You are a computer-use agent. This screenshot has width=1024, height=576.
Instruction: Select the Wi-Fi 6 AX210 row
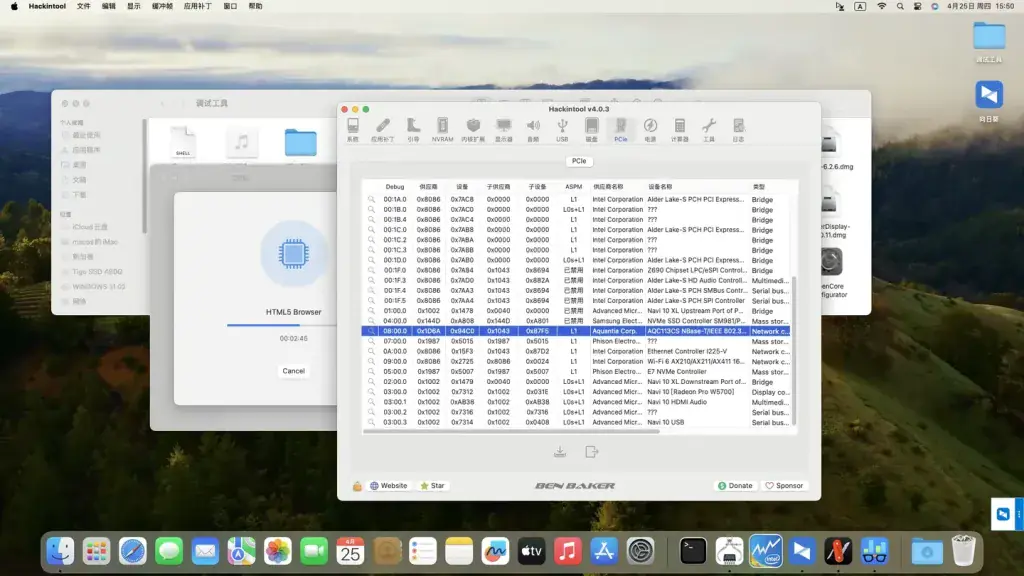click(576, 361)
